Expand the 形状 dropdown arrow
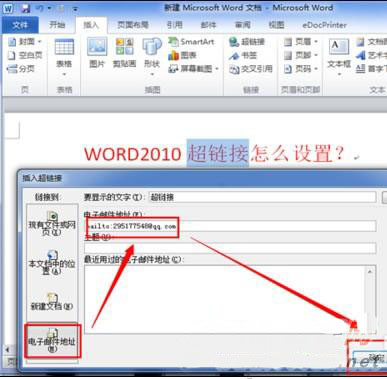 152,74
